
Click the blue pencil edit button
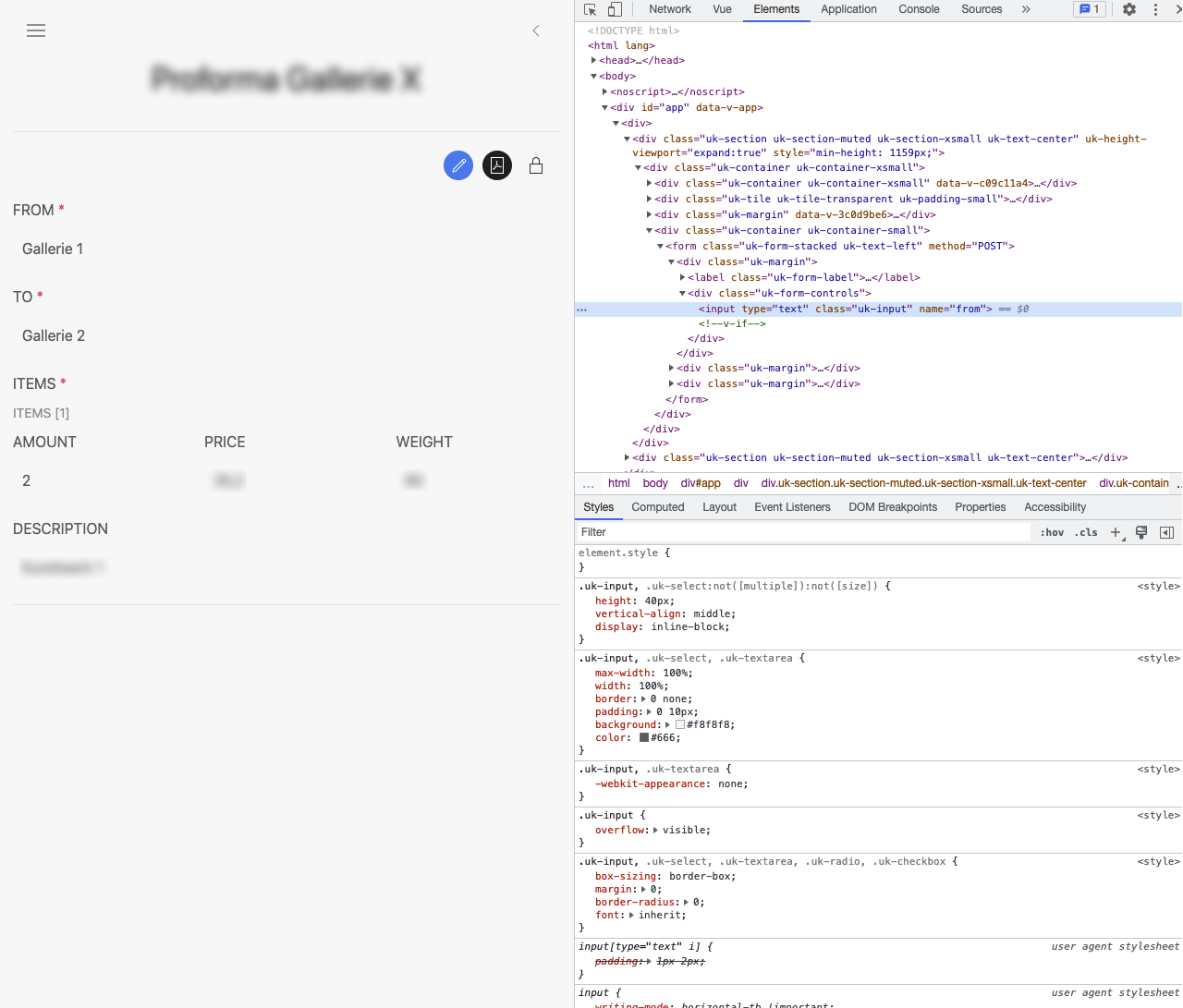click(458, 165)
